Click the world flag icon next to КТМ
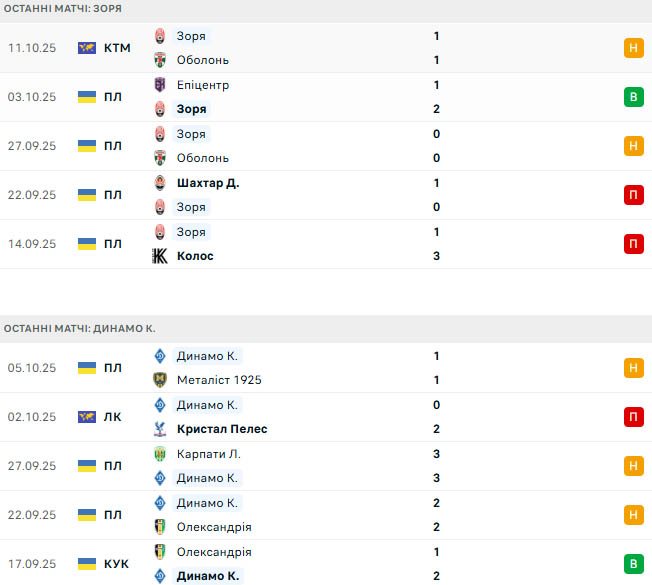The height and width of the screenshot is (585, 652). (x=87, y=48)
